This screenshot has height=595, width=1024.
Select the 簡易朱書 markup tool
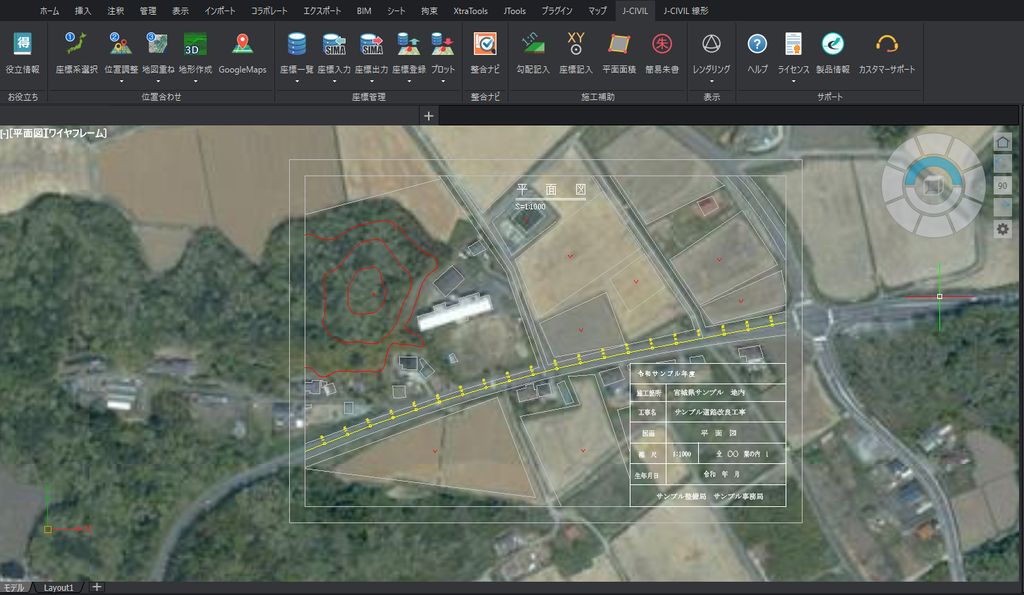[662, 52]
